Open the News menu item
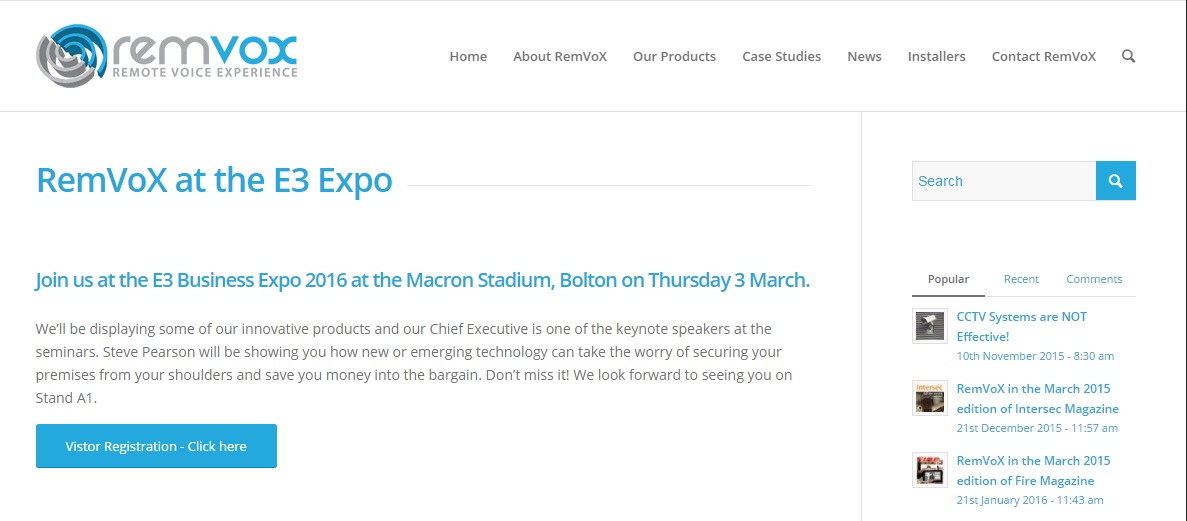The width and height of the screenshot is (1187, 521). (x=864, y=56)
